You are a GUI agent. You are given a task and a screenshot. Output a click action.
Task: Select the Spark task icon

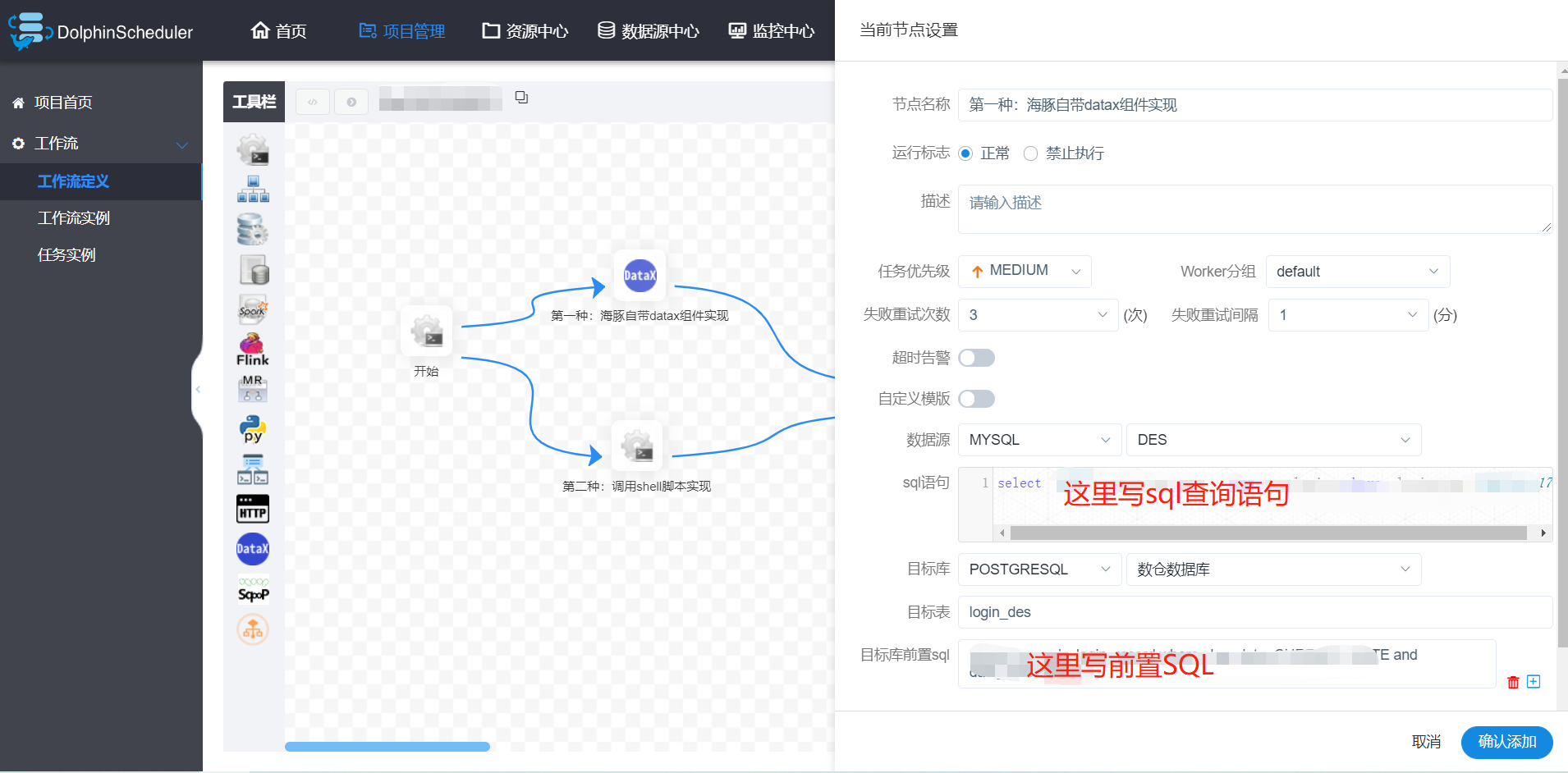click(x=253, y=309)
